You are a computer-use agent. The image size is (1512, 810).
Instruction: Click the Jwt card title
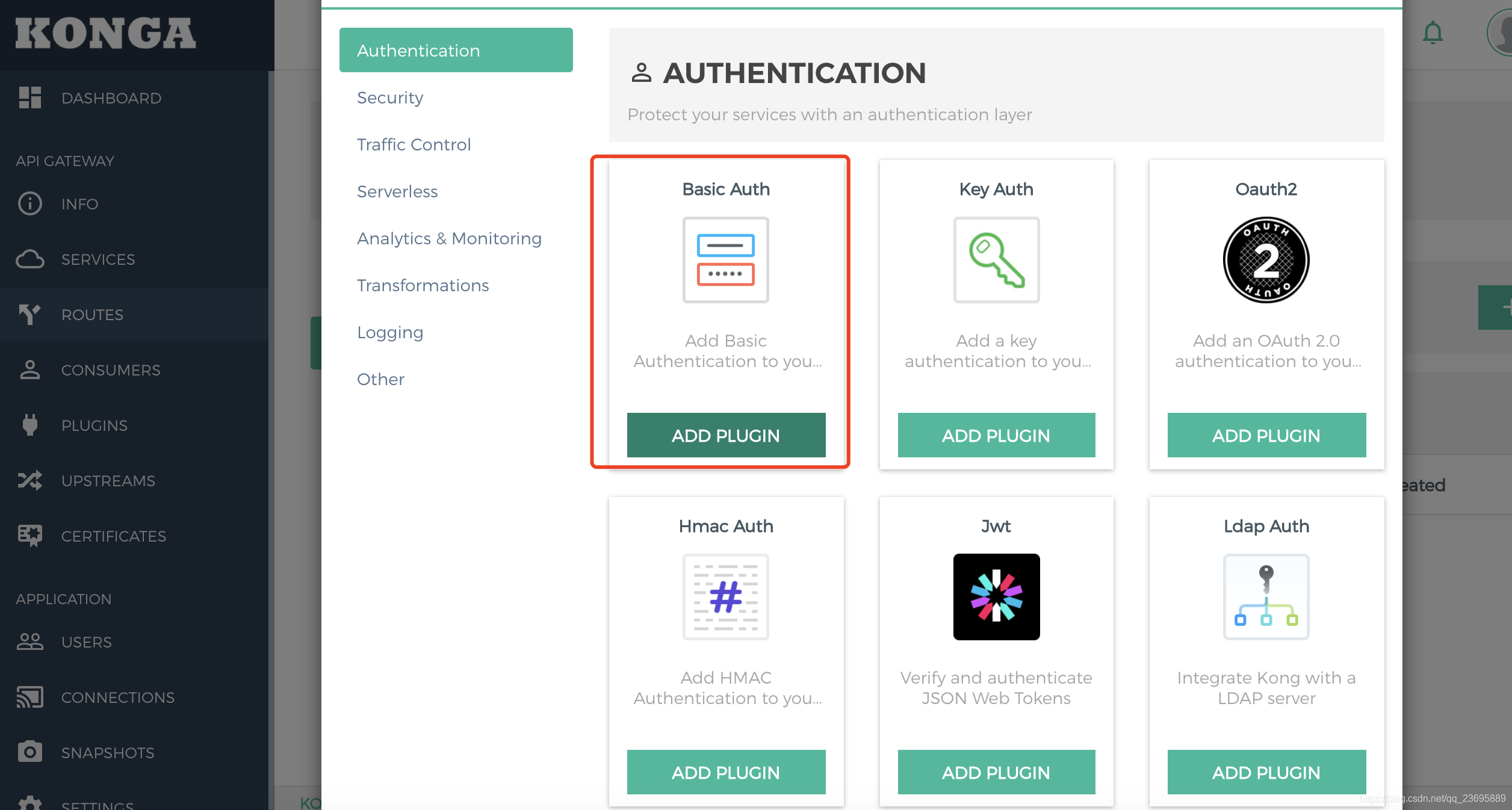point(996,526)
